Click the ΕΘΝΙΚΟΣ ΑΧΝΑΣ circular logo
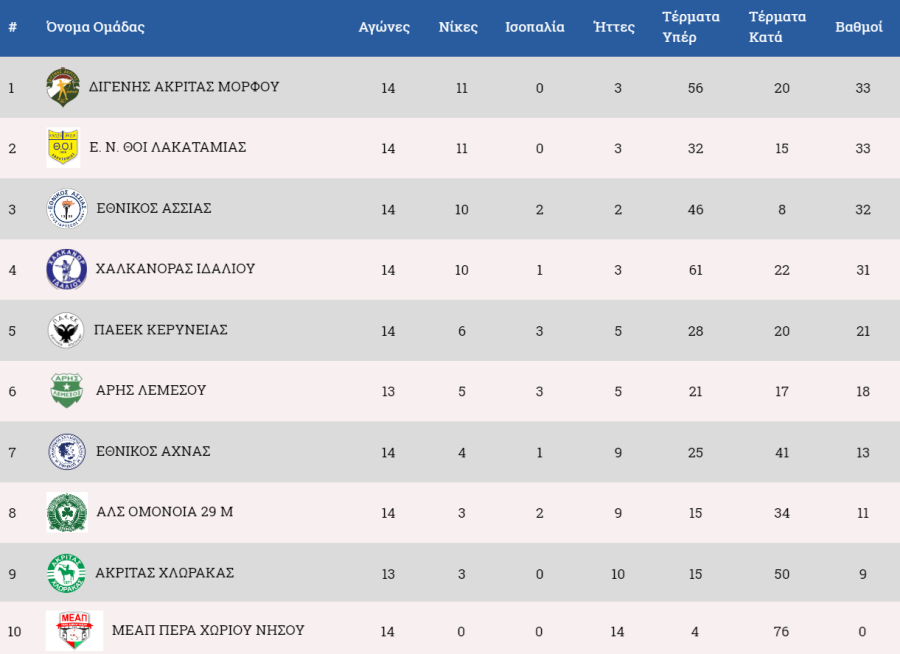Image resolution: width=900 pixels, height=654 pixels. pos(67,452)
